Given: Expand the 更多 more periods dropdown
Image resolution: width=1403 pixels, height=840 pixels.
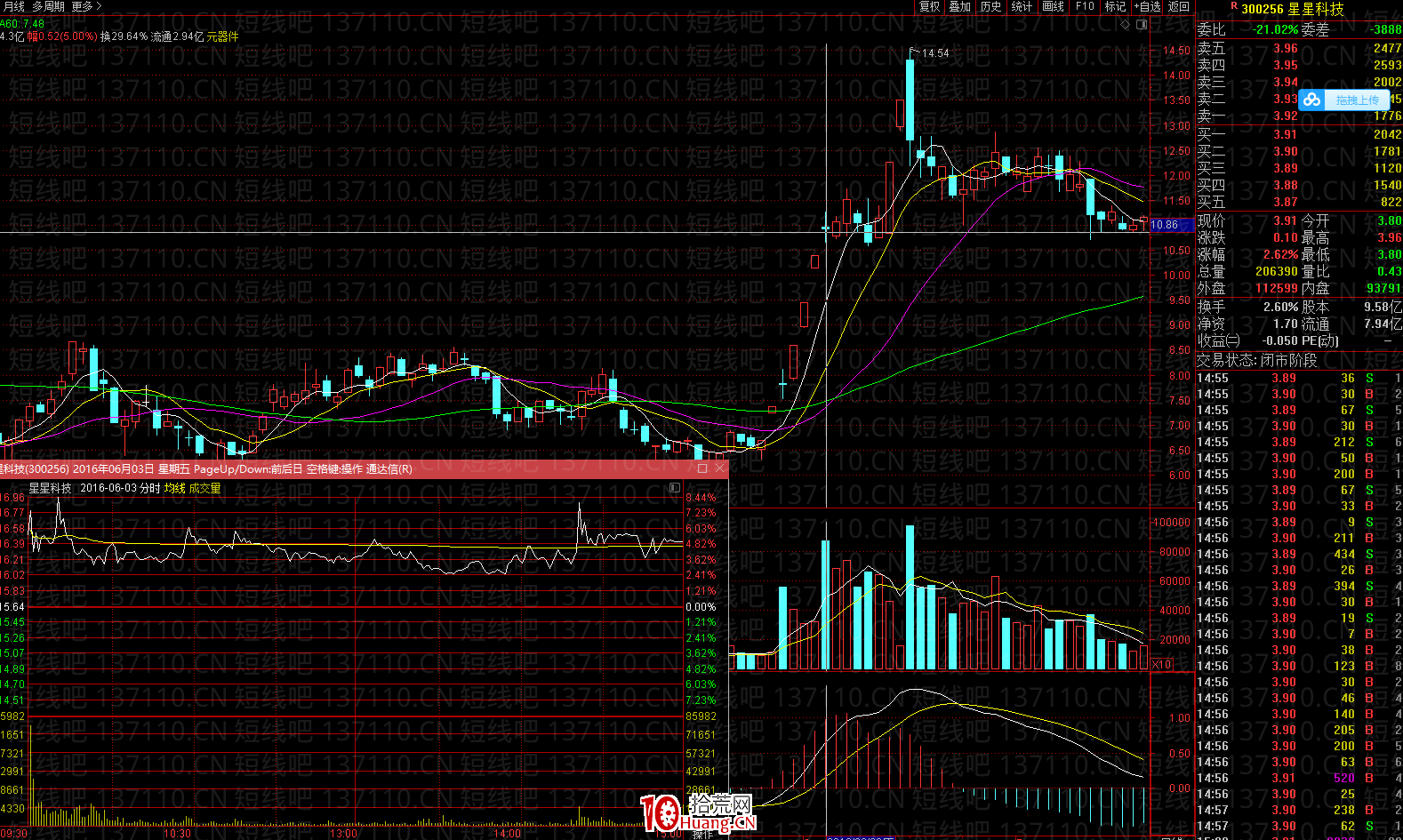Looking at the screenshot, I should 86,6.
